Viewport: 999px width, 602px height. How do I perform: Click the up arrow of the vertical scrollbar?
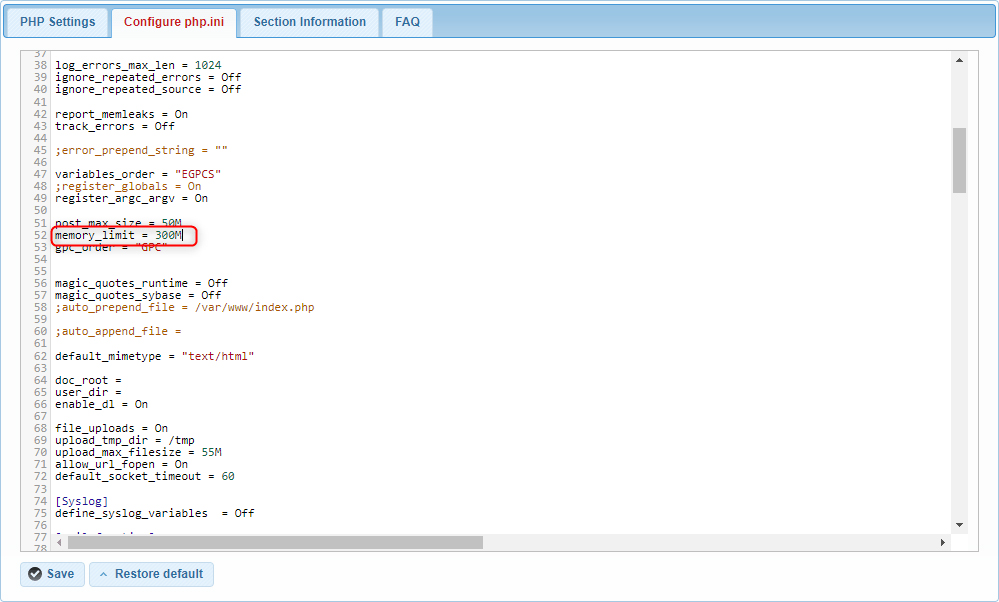[959, 60]
